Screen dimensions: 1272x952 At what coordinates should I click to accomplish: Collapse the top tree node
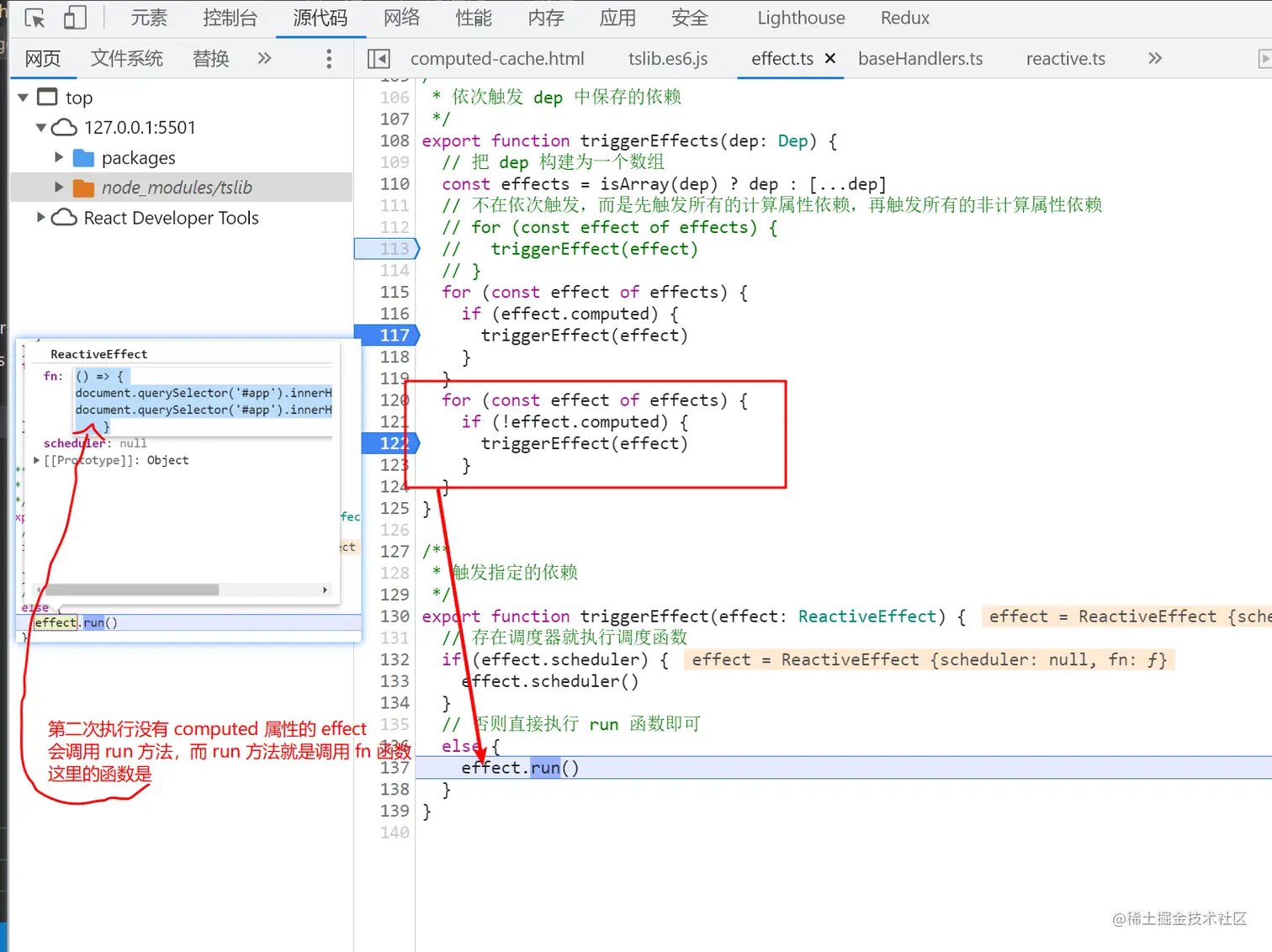pyautogui.click(x=23, y=98)
